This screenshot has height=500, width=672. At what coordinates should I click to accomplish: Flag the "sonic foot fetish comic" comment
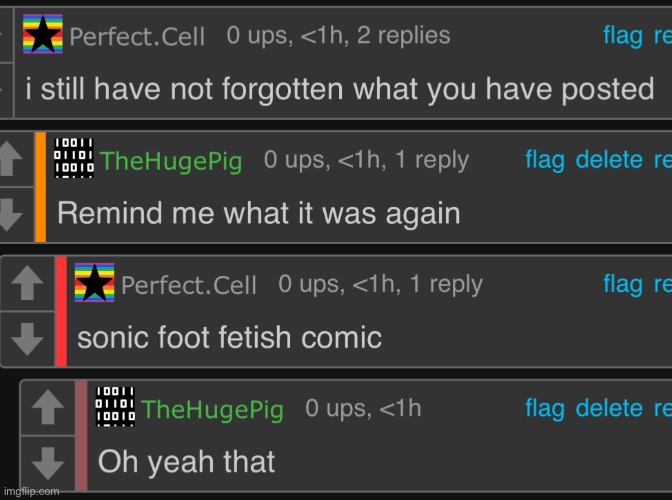(623, 284)
